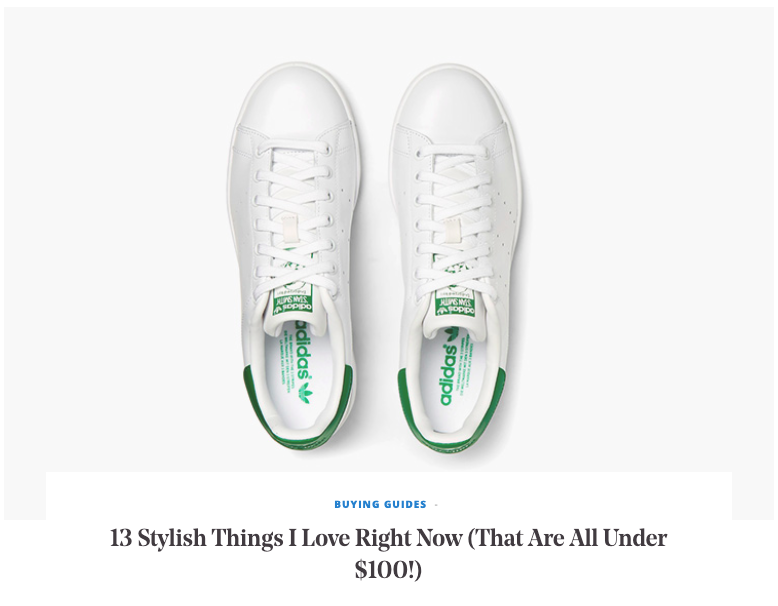Screen dimensions: 778x606
Task: Click the Stan Smith tongue label, left shoe
Action: (292, 298)
